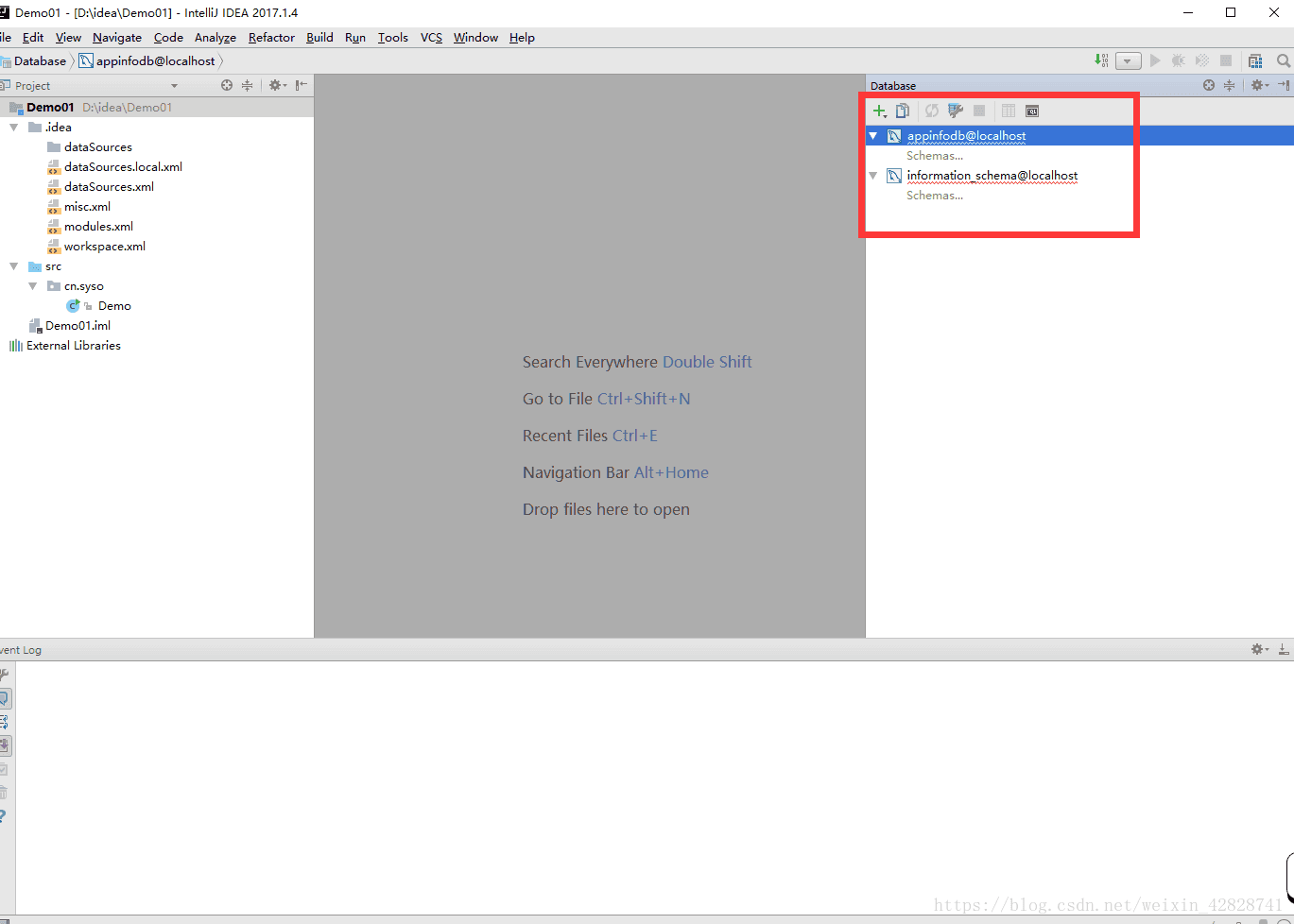
Task: Click the Make Project build icon
Action: (x=1101, y=60)
